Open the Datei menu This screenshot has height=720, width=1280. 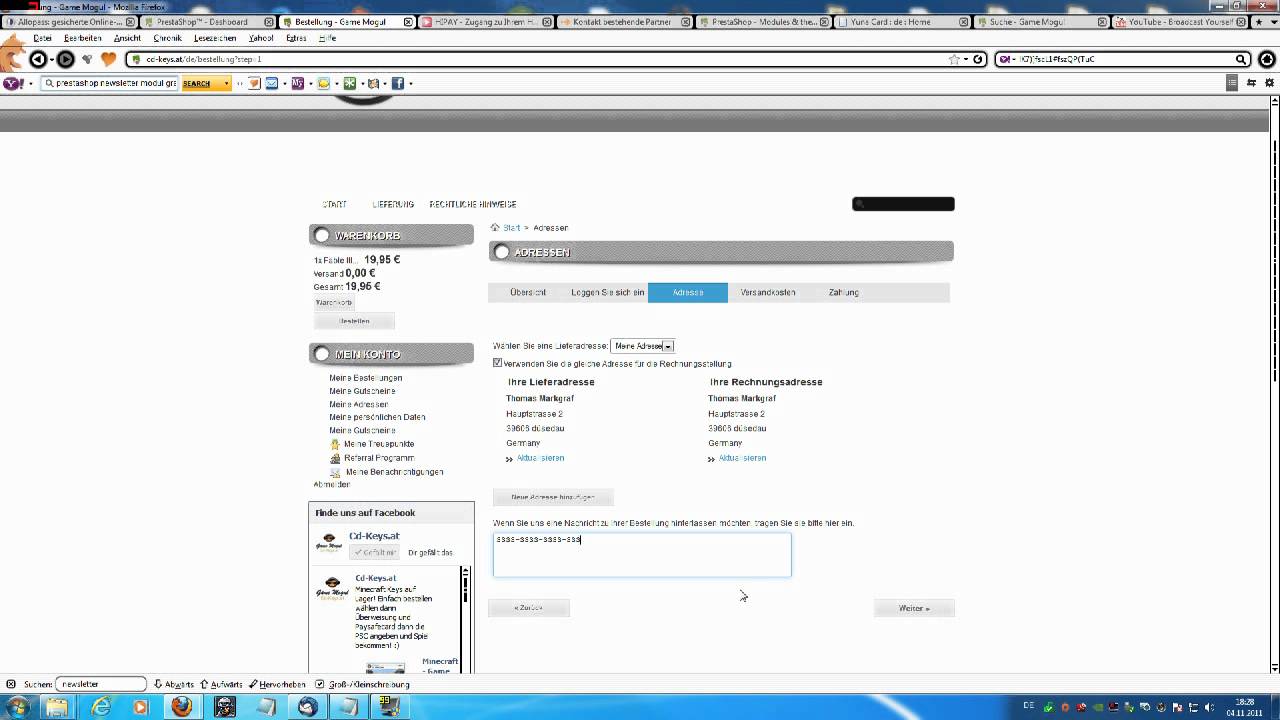point(42,38)
